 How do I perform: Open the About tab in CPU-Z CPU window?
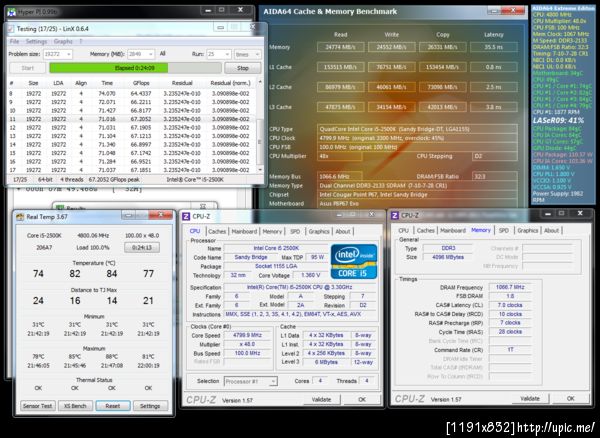343,231
